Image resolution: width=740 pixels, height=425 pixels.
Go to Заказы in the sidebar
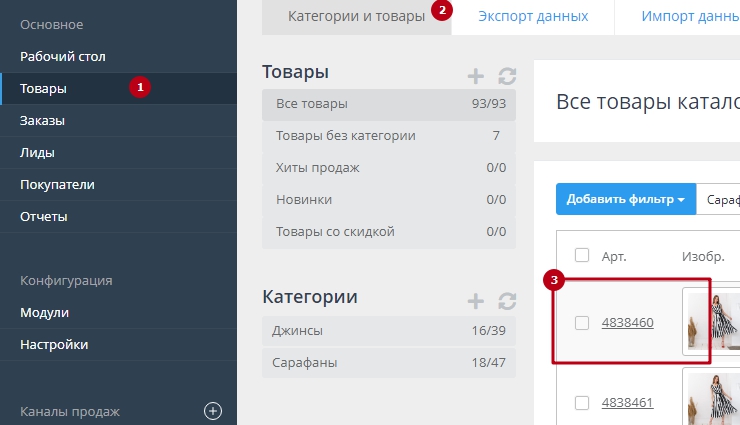tap(43, 121)
